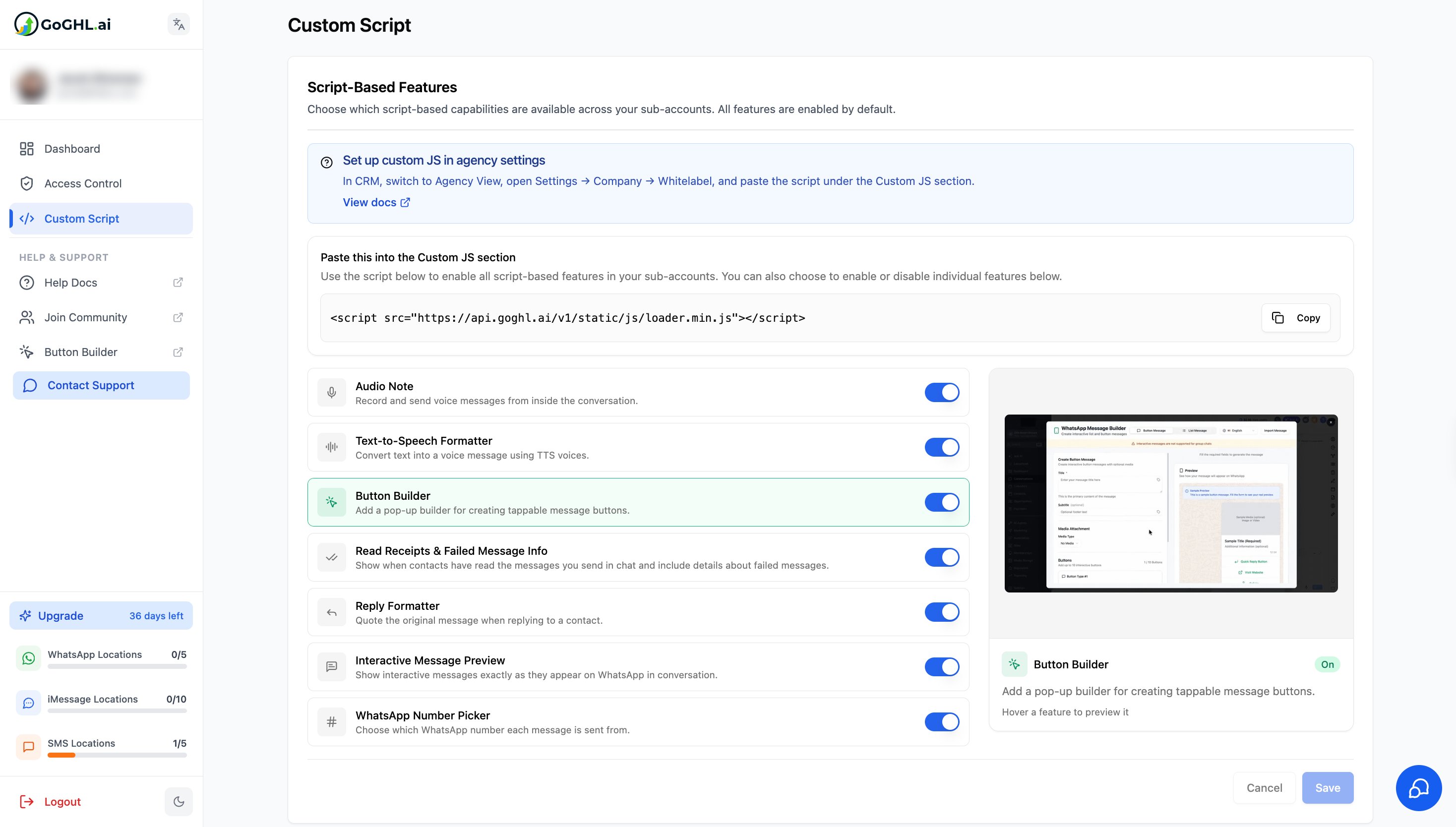Toggle the Text-to-Speech Formatter switch
This screenshot has width=1456, height=827.
[942, 447]
